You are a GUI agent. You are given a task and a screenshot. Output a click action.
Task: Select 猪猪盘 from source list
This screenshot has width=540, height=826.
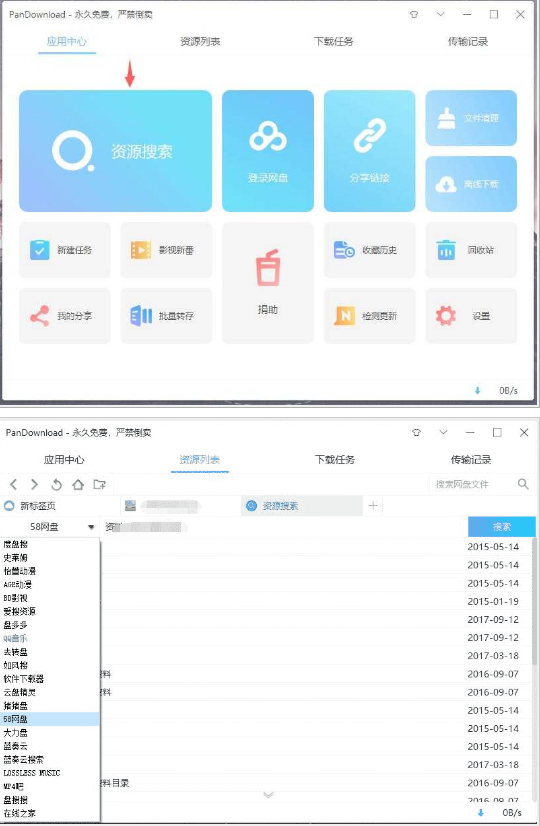click(50, 706)
